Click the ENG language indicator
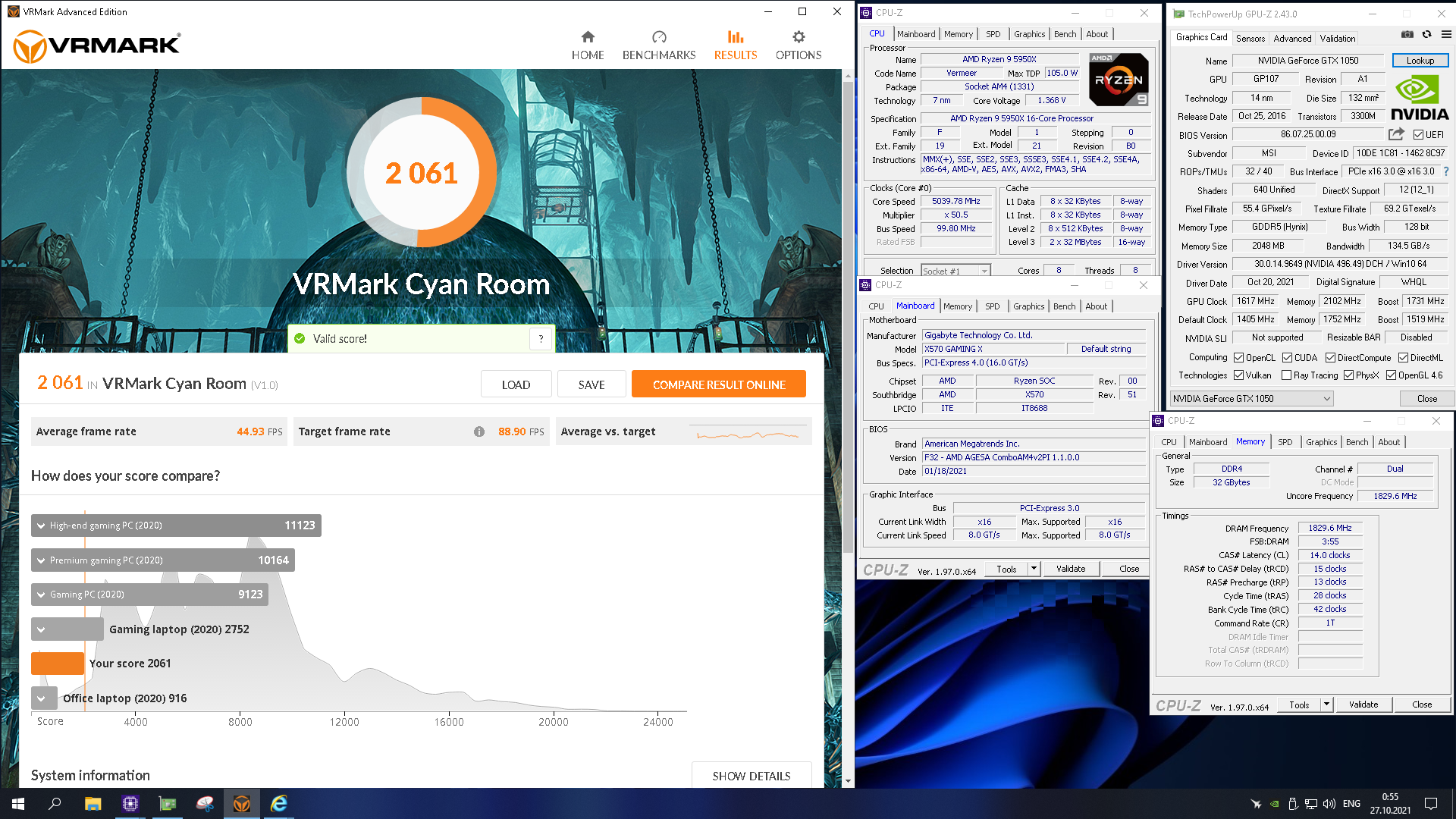Screen dimensions: 1456x819 tap(1351, 804)
